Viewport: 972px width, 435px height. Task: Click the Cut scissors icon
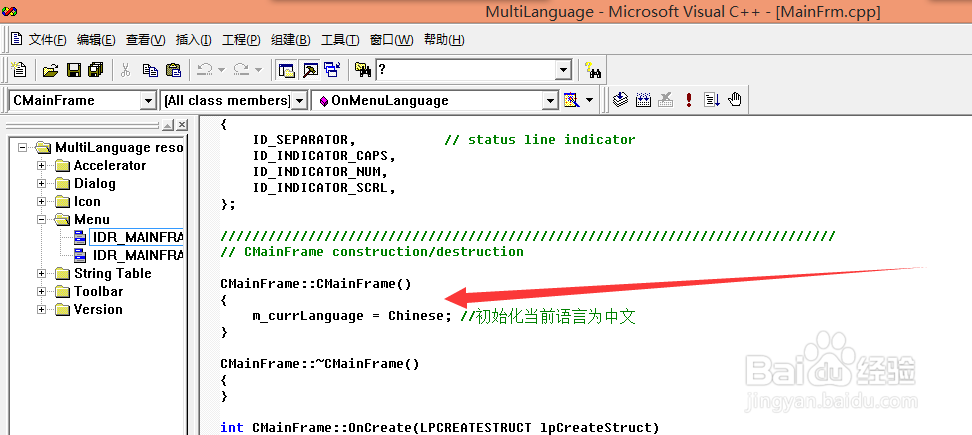pos(125,70)
